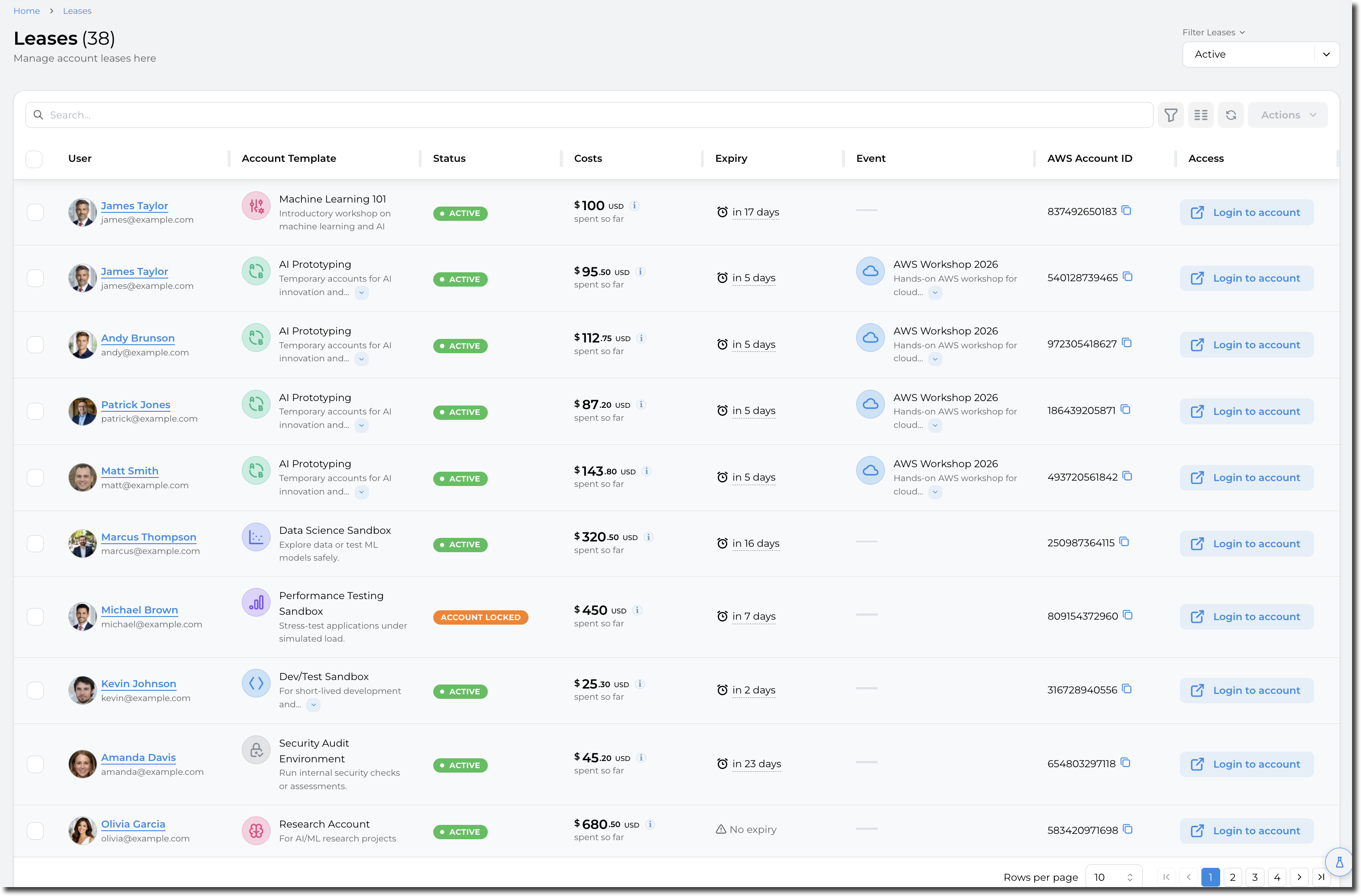This screenshot has height=896, width=1361.
Task: Open the column layout icon
Action: [1200, 115]
